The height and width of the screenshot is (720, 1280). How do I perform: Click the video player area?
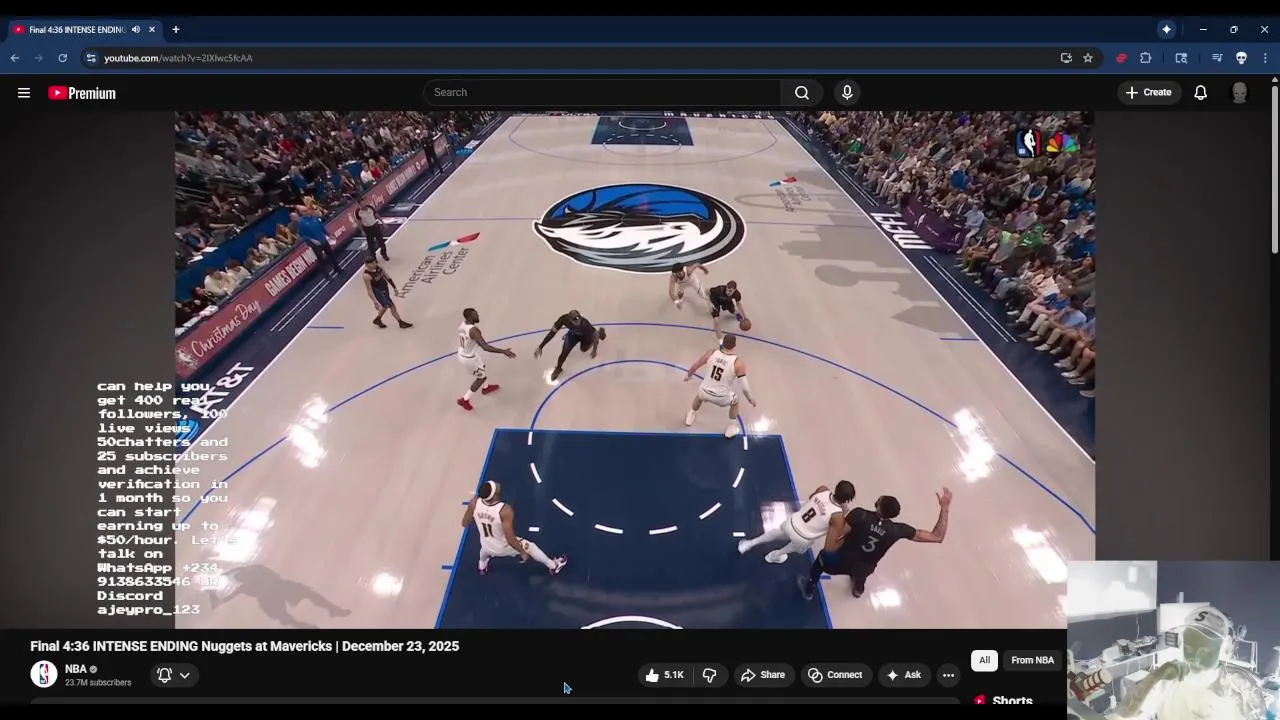635,370
